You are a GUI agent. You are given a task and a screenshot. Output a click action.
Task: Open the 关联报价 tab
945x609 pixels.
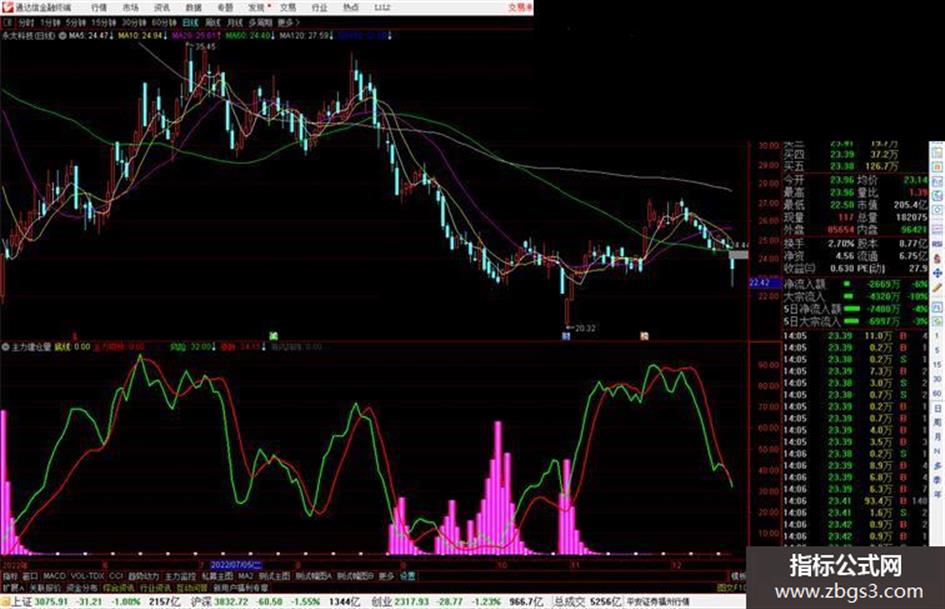(45, 587)
